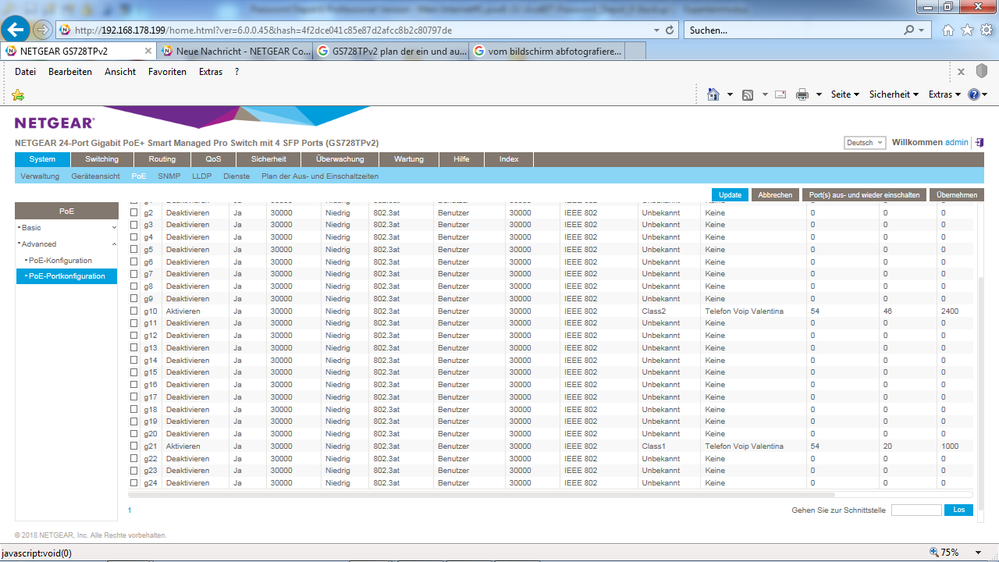This screenshot has height=562, width=999.
Task: Click the Update button
Action: [729, 195]
